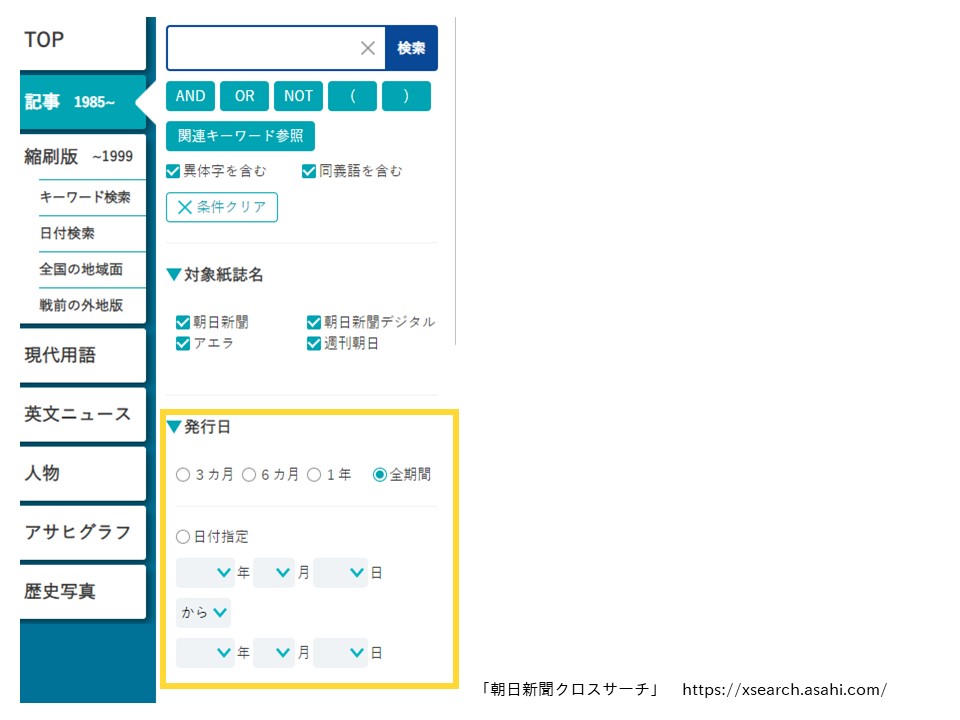Screen dimensions: 960x720
Task: Select the 記事 1985~ tab
Action: pyautogui.click(x=83, y=102)
